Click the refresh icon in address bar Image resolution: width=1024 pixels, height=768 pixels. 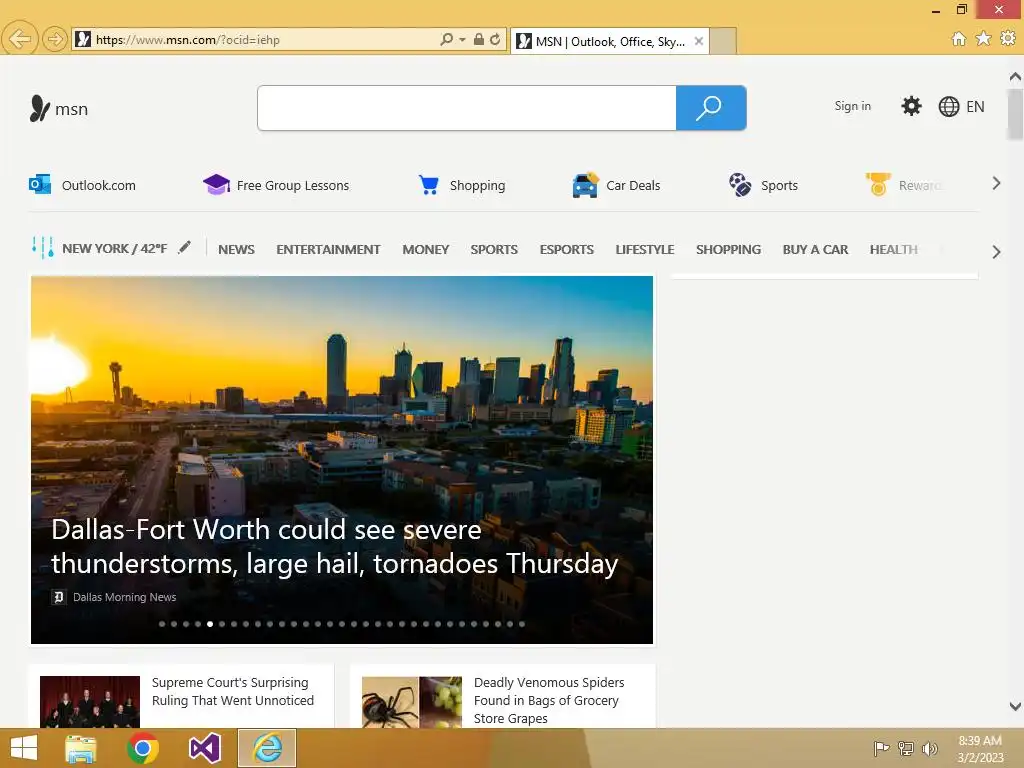[x=496, y=39]
